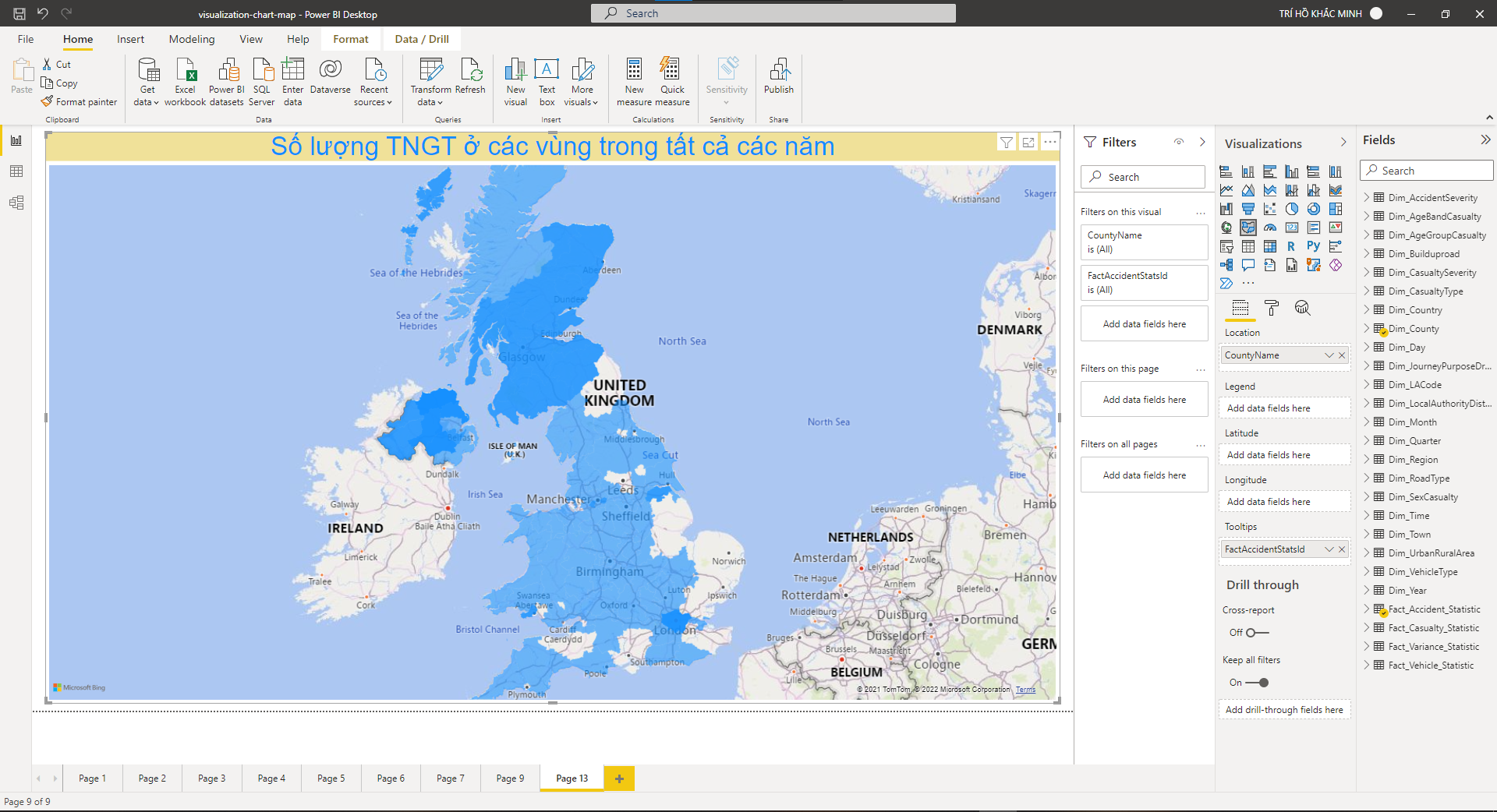Click Add drill-through fields here
1497x812 pixels.
[x=1284, y=710]
